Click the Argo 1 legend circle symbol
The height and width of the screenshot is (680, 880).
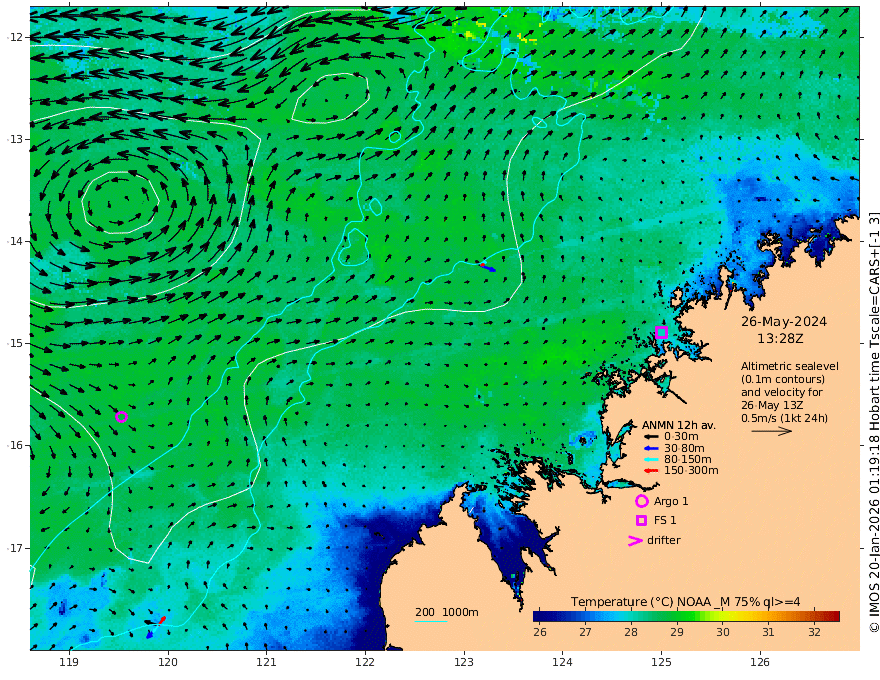[641, 501]
